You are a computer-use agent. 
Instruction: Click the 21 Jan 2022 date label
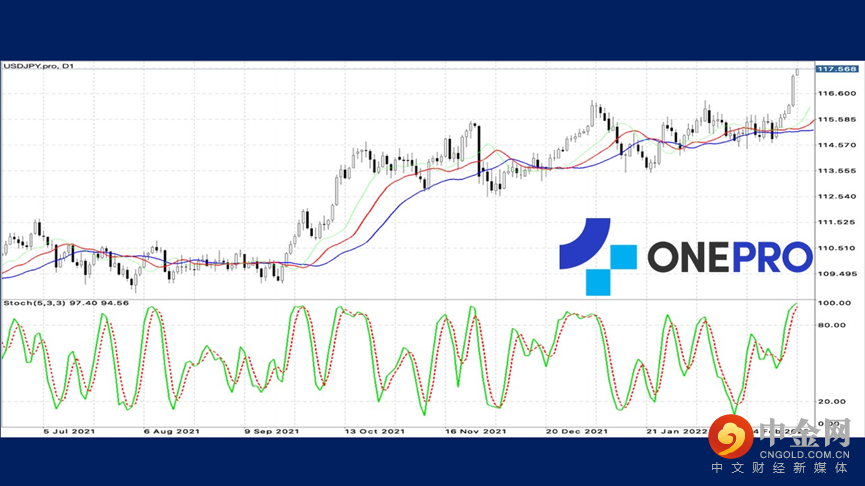676,431
